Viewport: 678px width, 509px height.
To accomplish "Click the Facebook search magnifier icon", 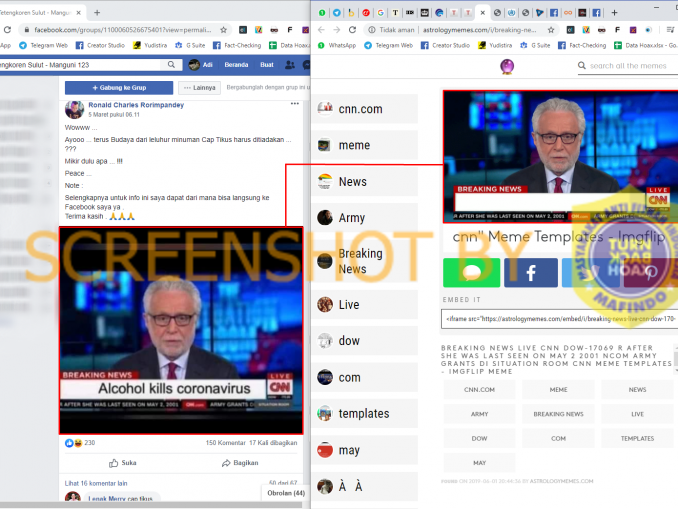I will click(x=171, y=64).
